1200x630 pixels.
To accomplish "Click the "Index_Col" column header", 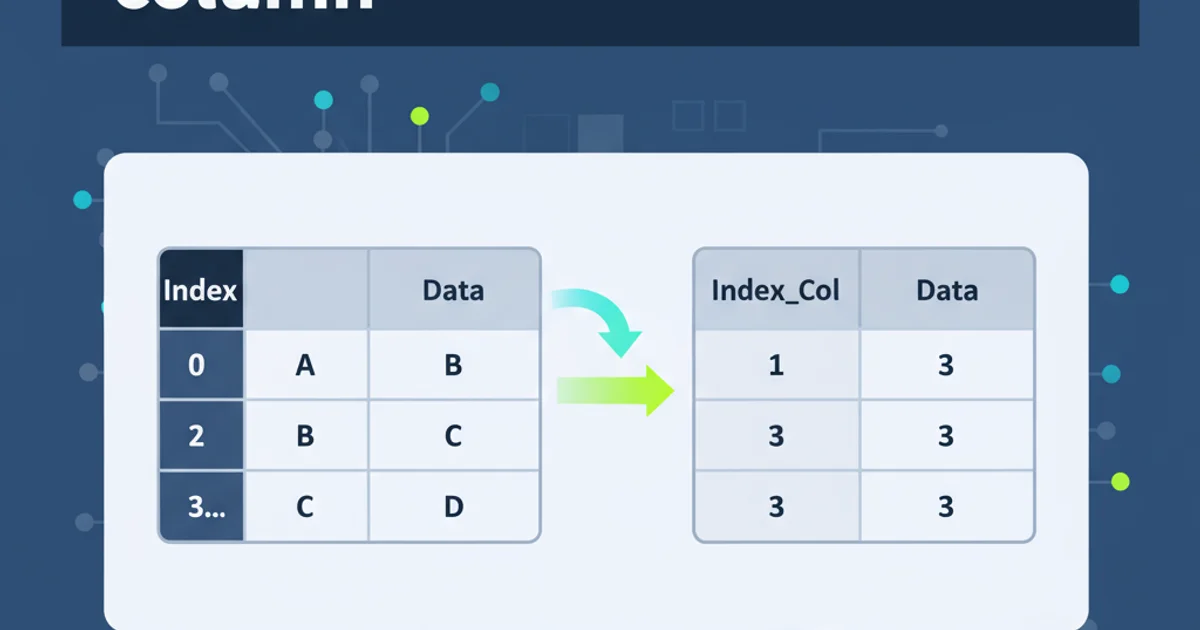I will (776, 290).
